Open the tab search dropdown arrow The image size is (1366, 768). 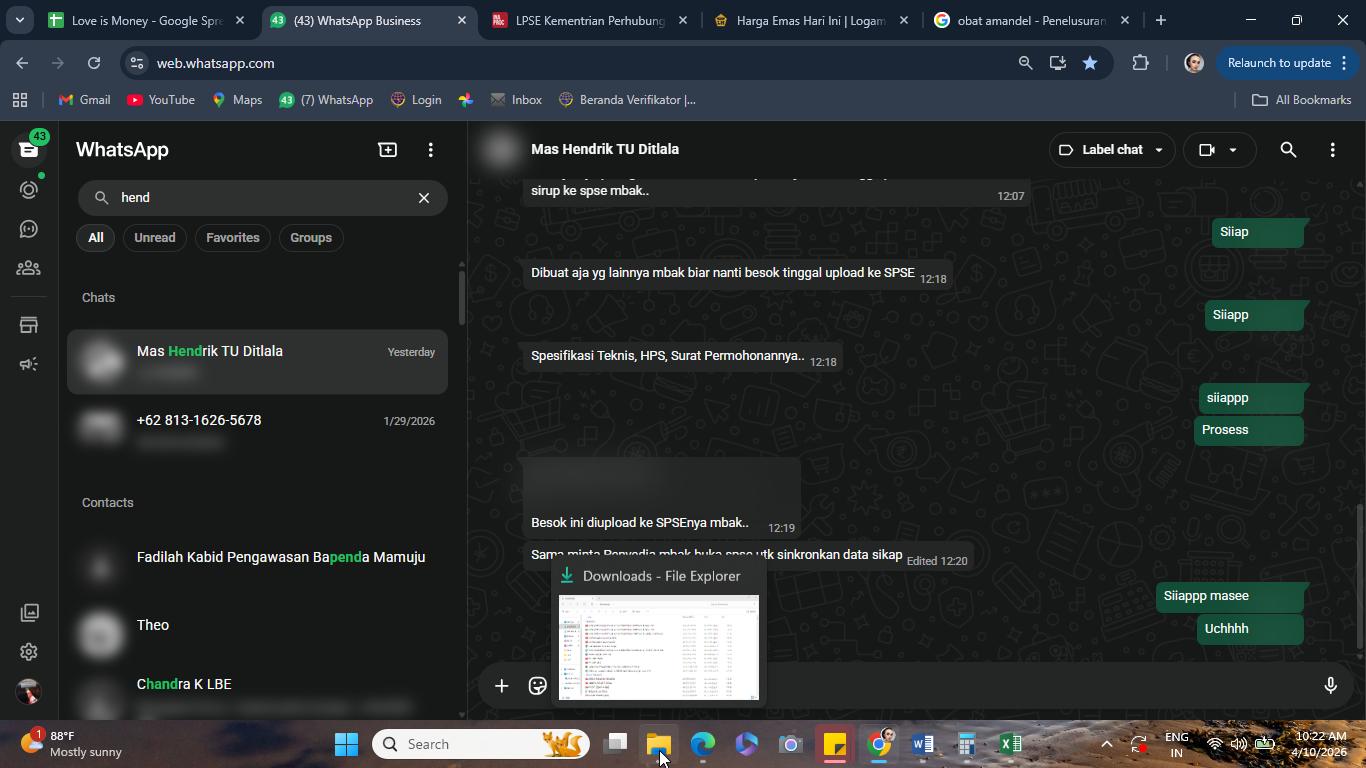click(19, 20)
